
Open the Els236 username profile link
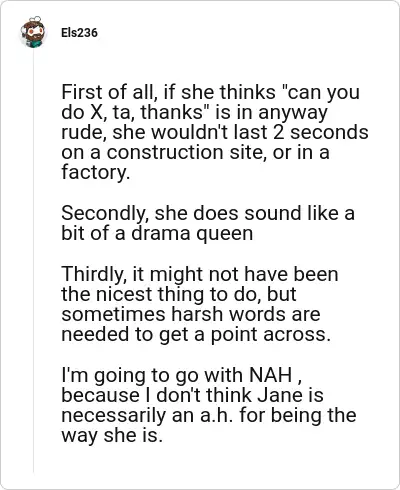pos(79,33)
